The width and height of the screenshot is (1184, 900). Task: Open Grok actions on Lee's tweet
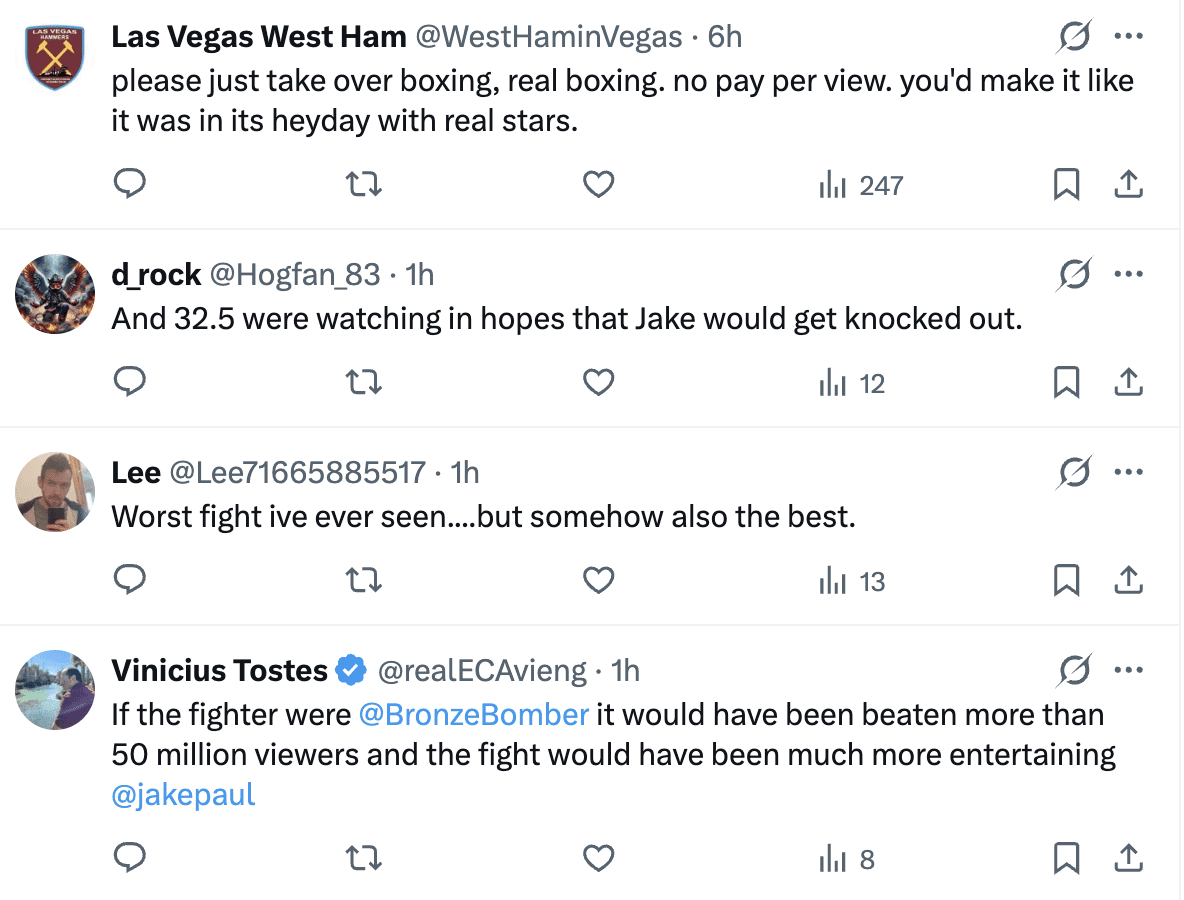click(x=1074, y=470)
